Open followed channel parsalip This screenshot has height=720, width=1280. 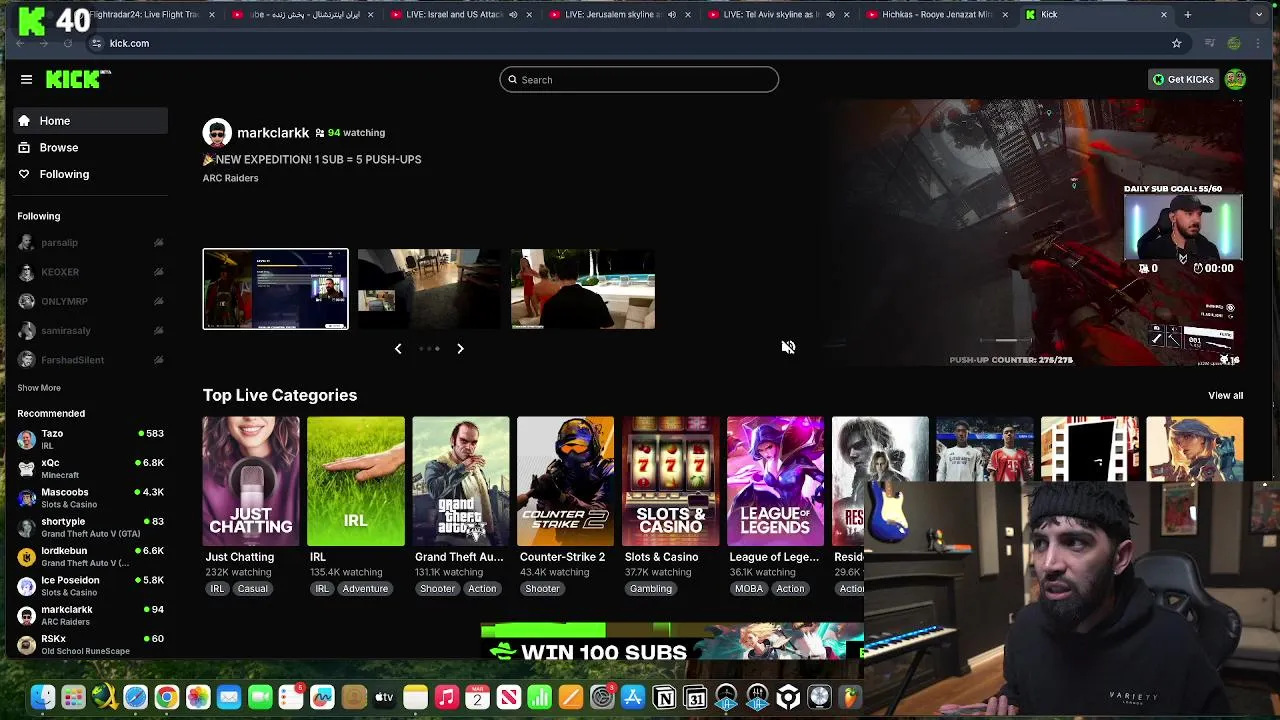(x=90, y=242)
